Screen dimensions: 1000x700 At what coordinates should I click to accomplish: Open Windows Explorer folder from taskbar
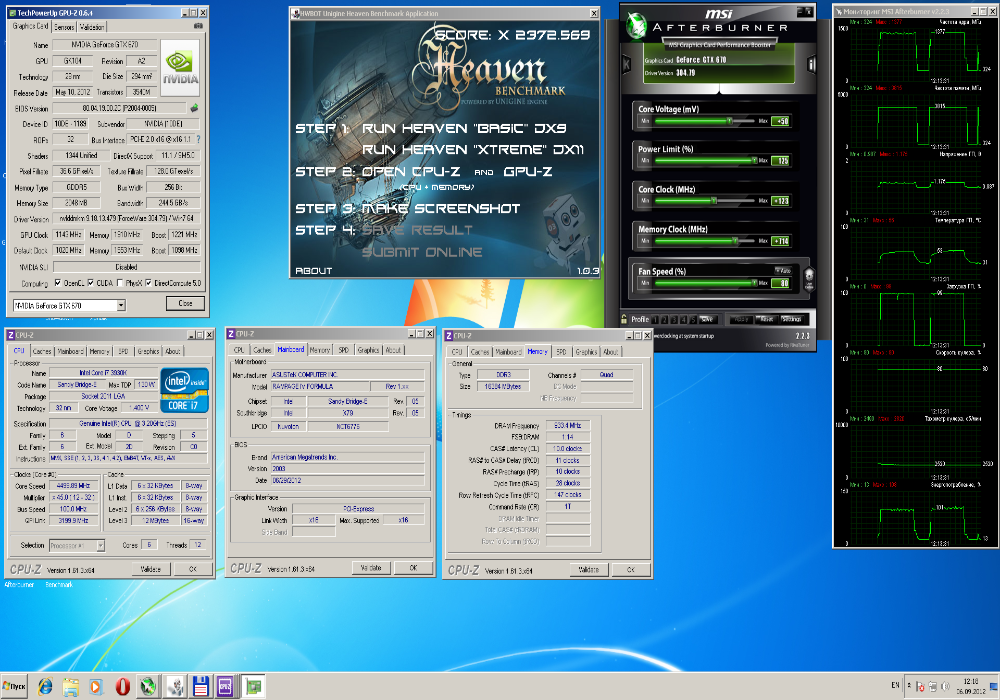[x=71, y=687]
